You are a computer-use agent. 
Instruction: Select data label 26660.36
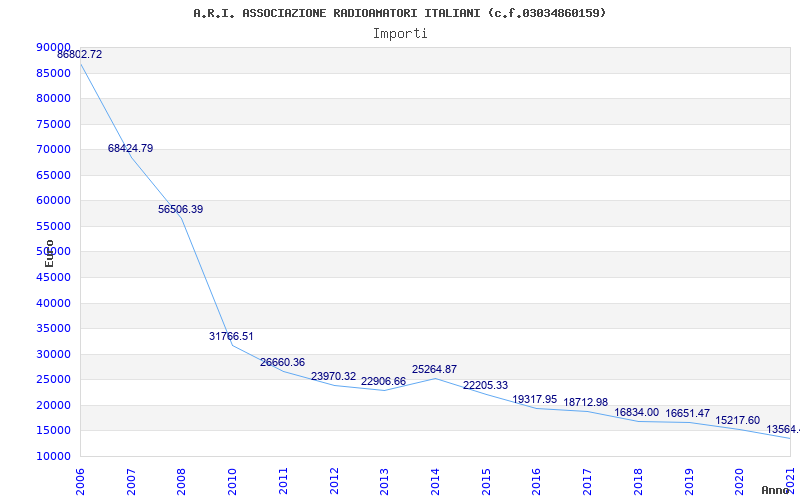pos(282,362)
